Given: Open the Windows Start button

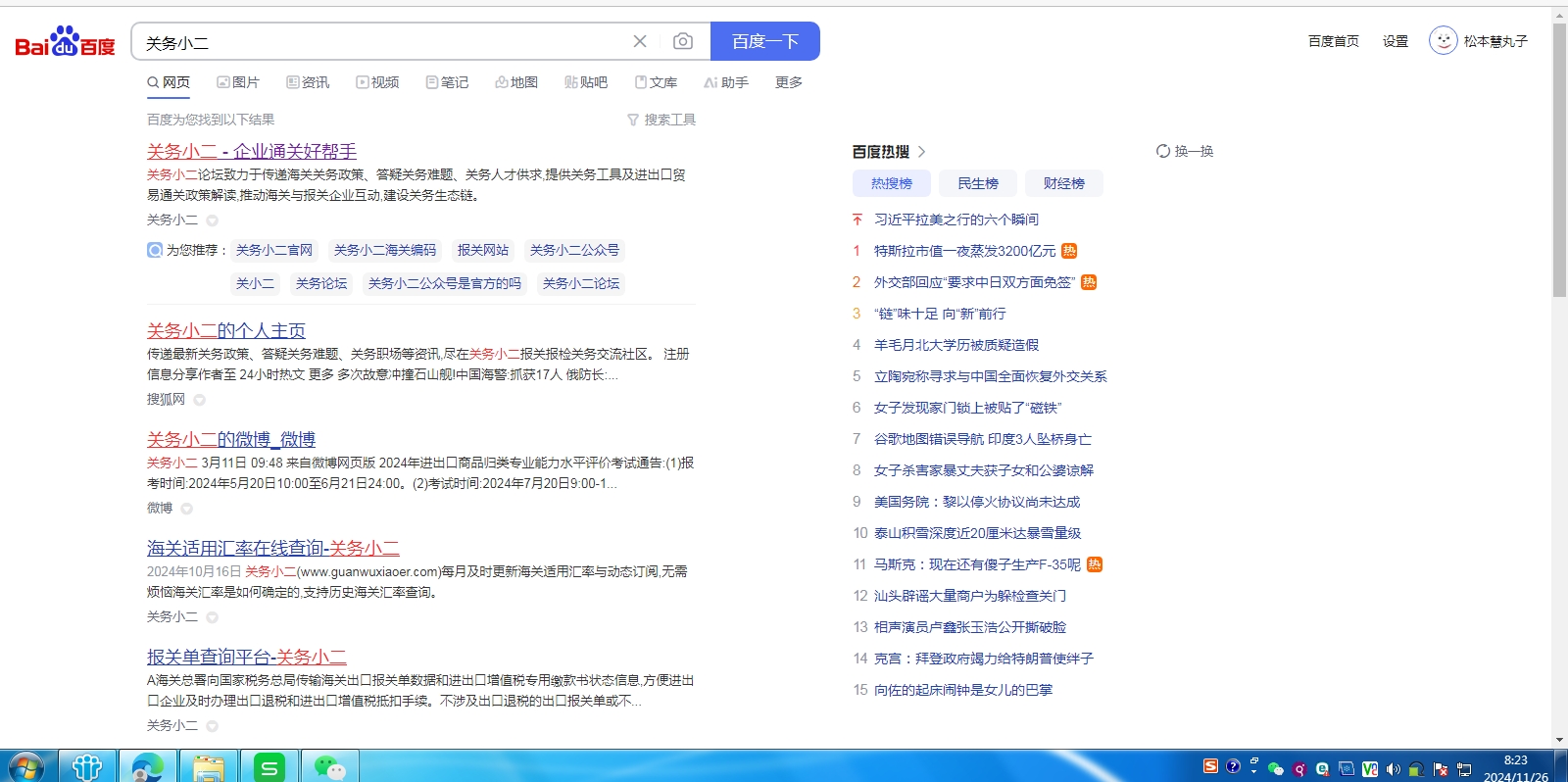Looking at the screenshot, I should tap(26, 766).
